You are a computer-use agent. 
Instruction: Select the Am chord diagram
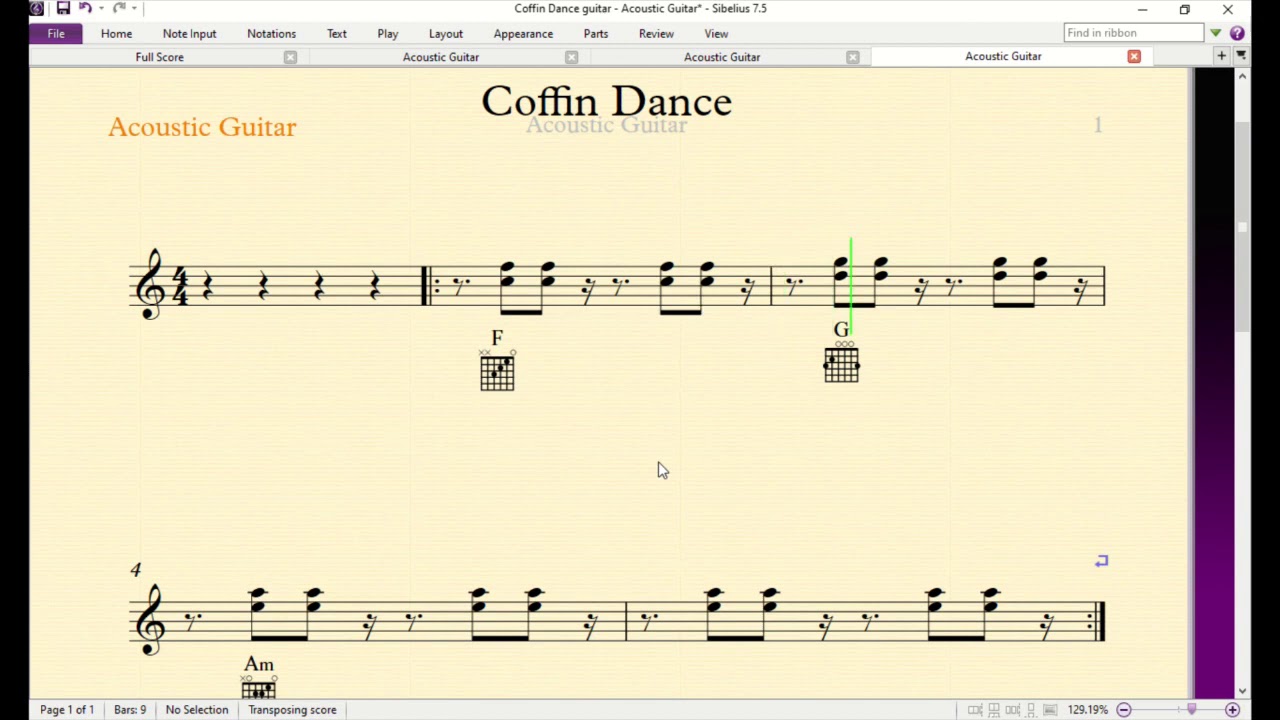pos(259,687)
